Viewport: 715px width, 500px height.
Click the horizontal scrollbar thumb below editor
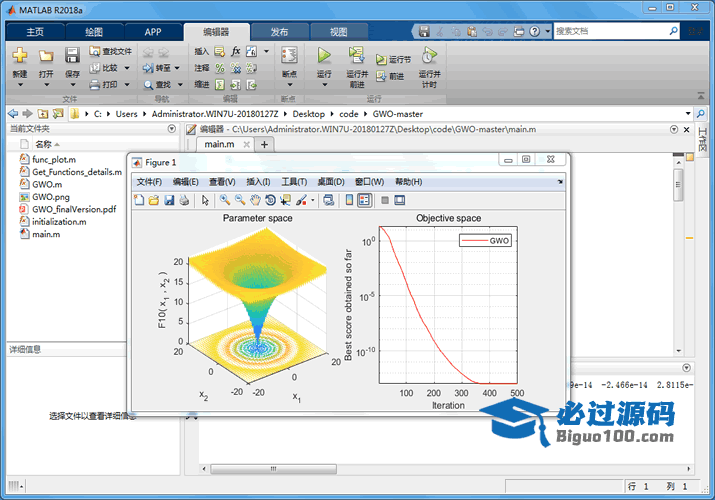pyautogui.click(x=274, y=469)
